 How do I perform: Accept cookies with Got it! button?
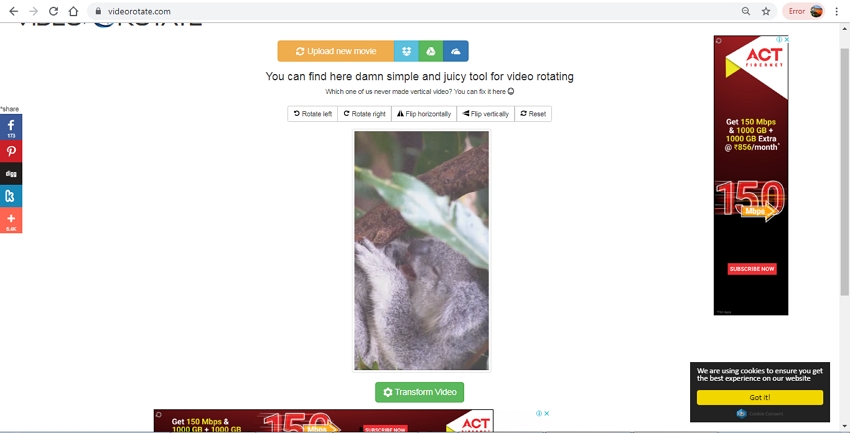[759, 397]
